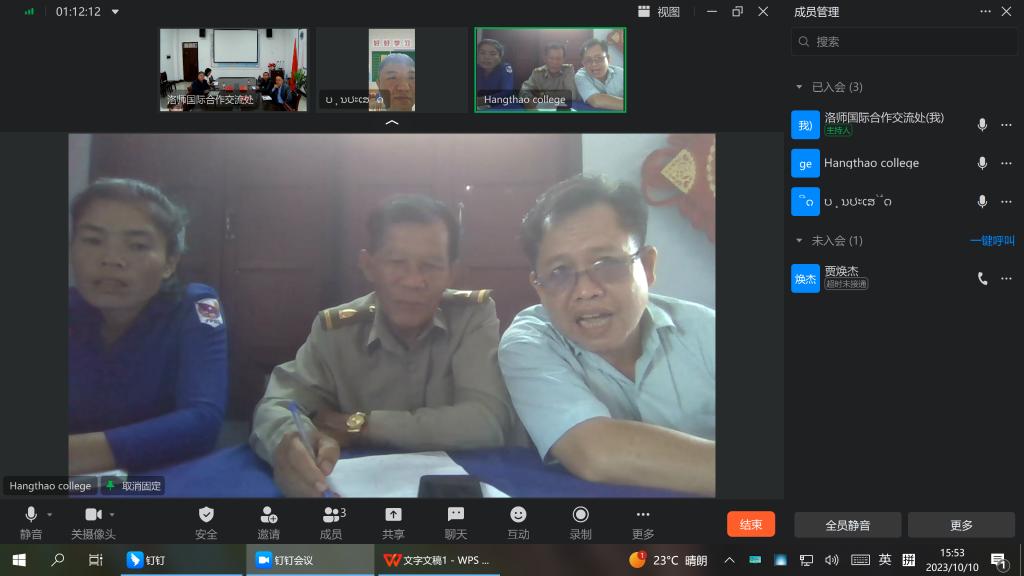This screenshot has width=1024, height=576.
Task: Click the red 结束 (End) button
Action: pyautogui.click(x=750, y=524)
